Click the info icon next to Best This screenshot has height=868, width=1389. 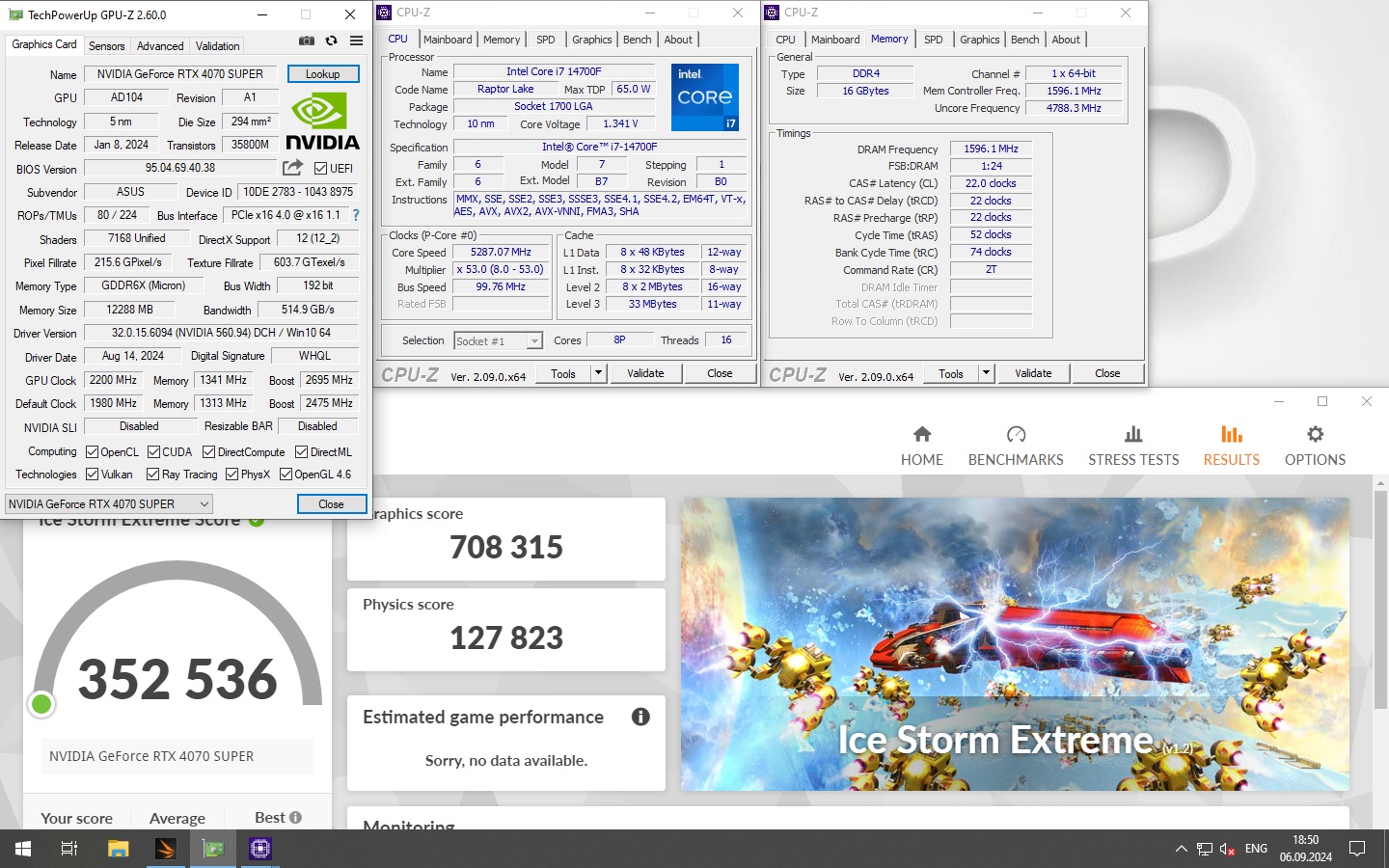coord(295,818)
